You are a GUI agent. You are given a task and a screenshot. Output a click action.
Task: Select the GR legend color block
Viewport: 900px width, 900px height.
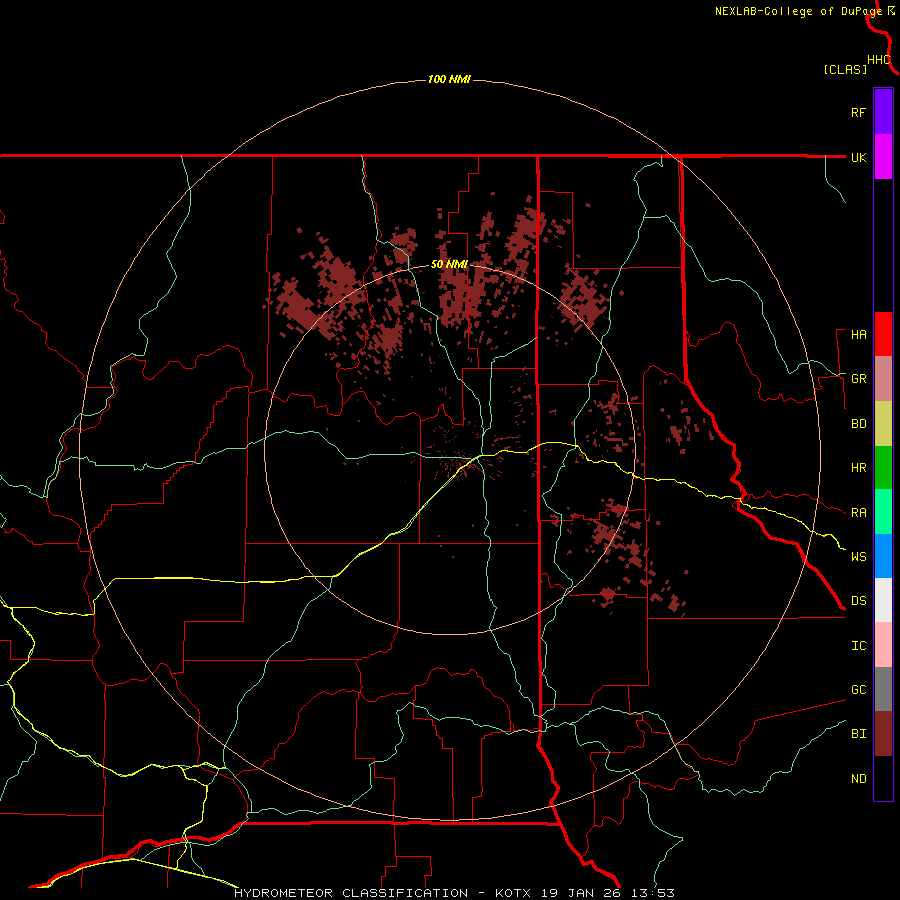coord(883,379)
